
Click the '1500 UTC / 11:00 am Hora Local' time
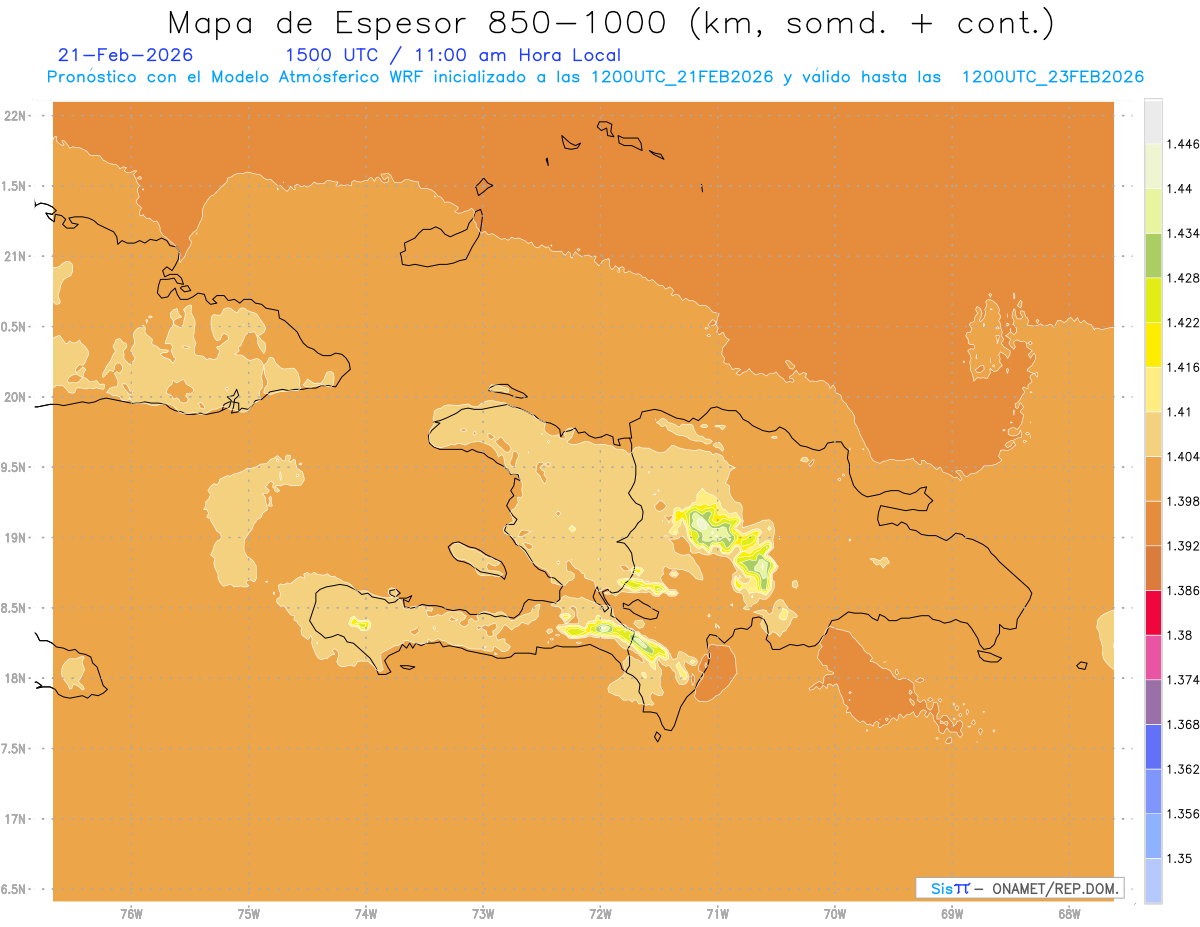(x=453, y=55)
